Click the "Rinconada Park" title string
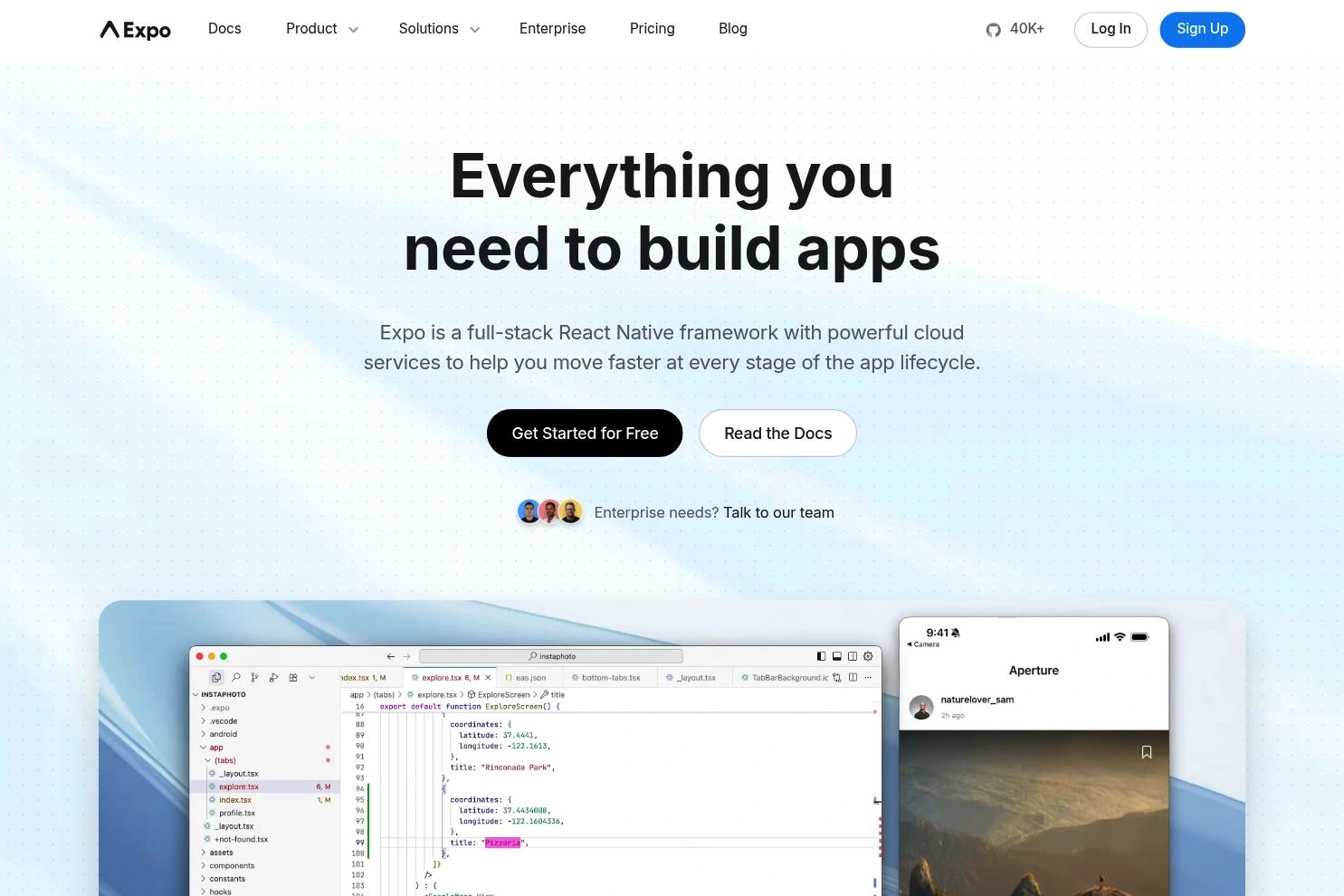 click(517, 767)
